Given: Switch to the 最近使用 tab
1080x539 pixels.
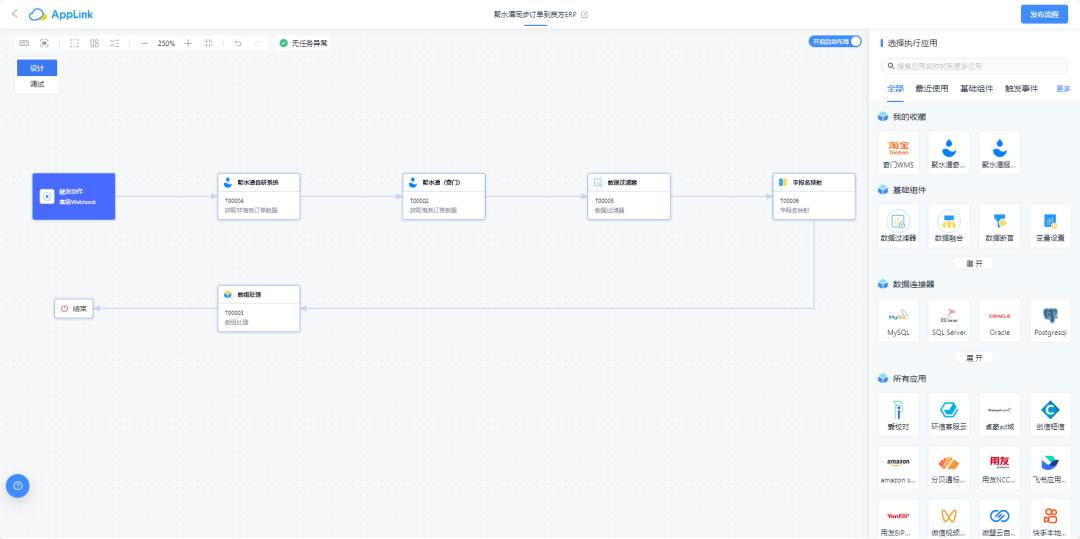Looking at the screenshot, I should (931, 89).
